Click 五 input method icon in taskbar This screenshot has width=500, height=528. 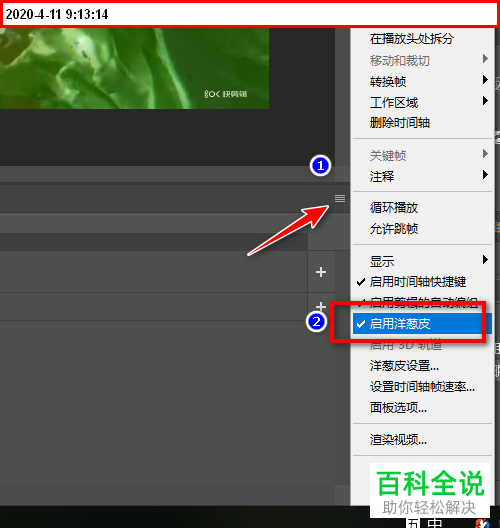[413, 523]
